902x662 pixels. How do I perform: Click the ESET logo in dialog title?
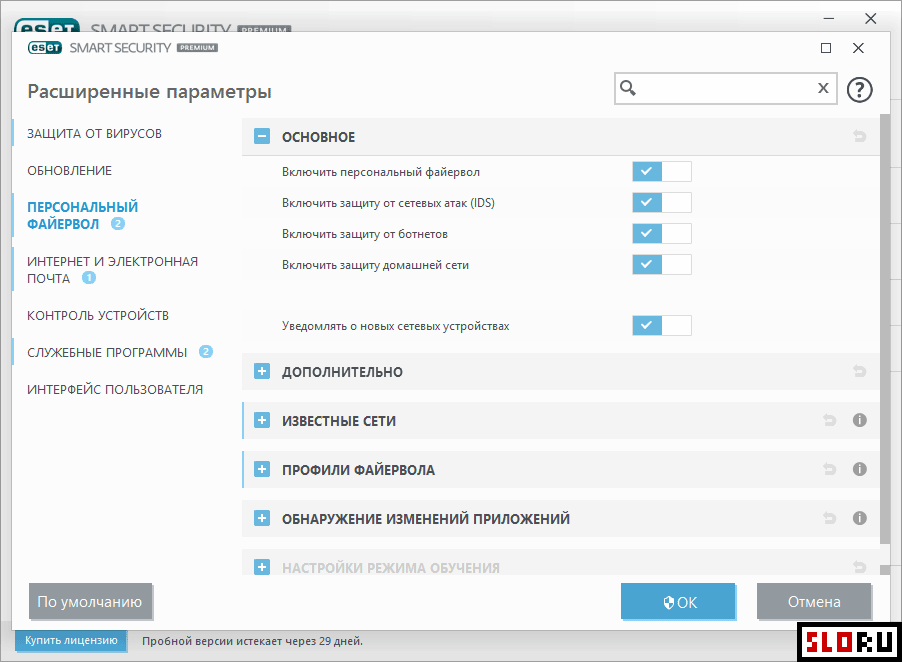45,48
